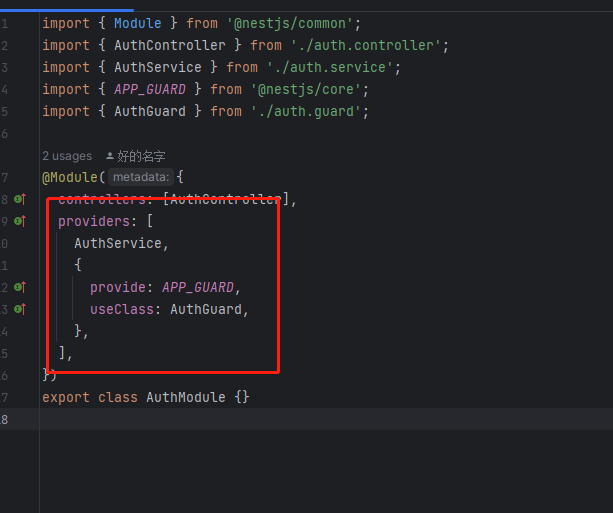The image size is (613, 513).
Task: Click the 'providers' property key
Action: [94, 222]
